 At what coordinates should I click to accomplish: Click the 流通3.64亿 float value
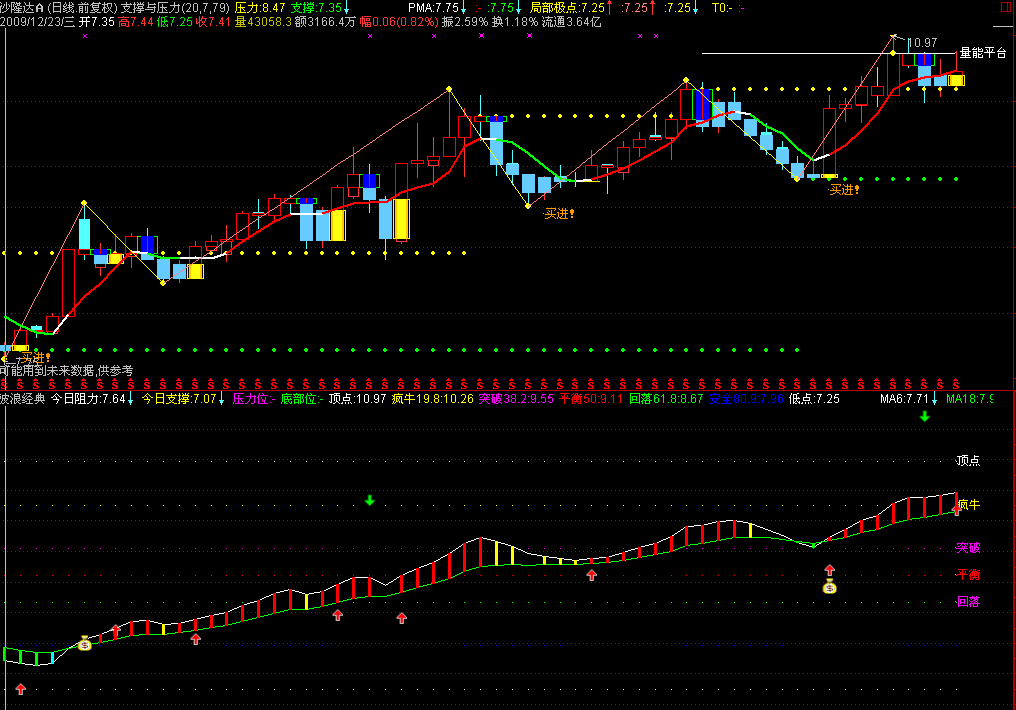pyautogui.click(x=572, y=22)
